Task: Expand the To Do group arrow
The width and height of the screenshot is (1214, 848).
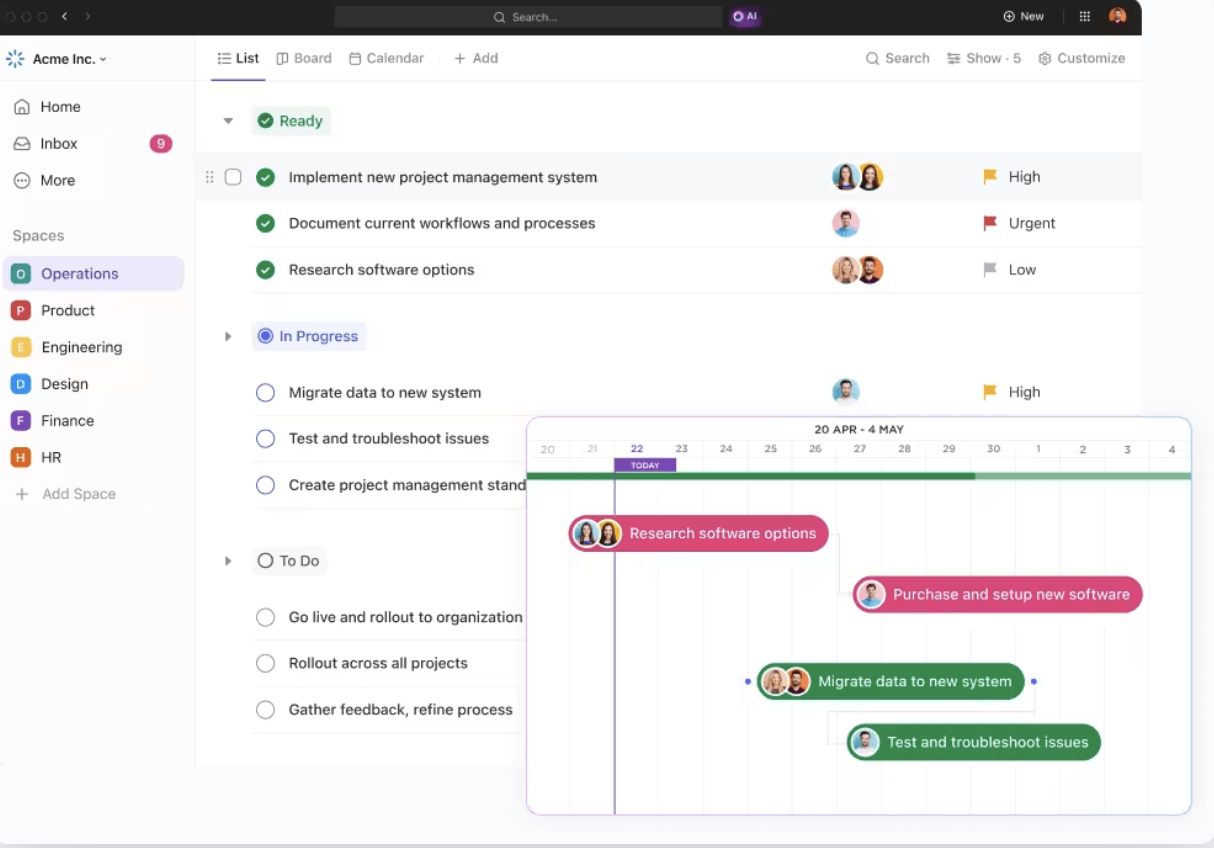Action: pos(228,561)
